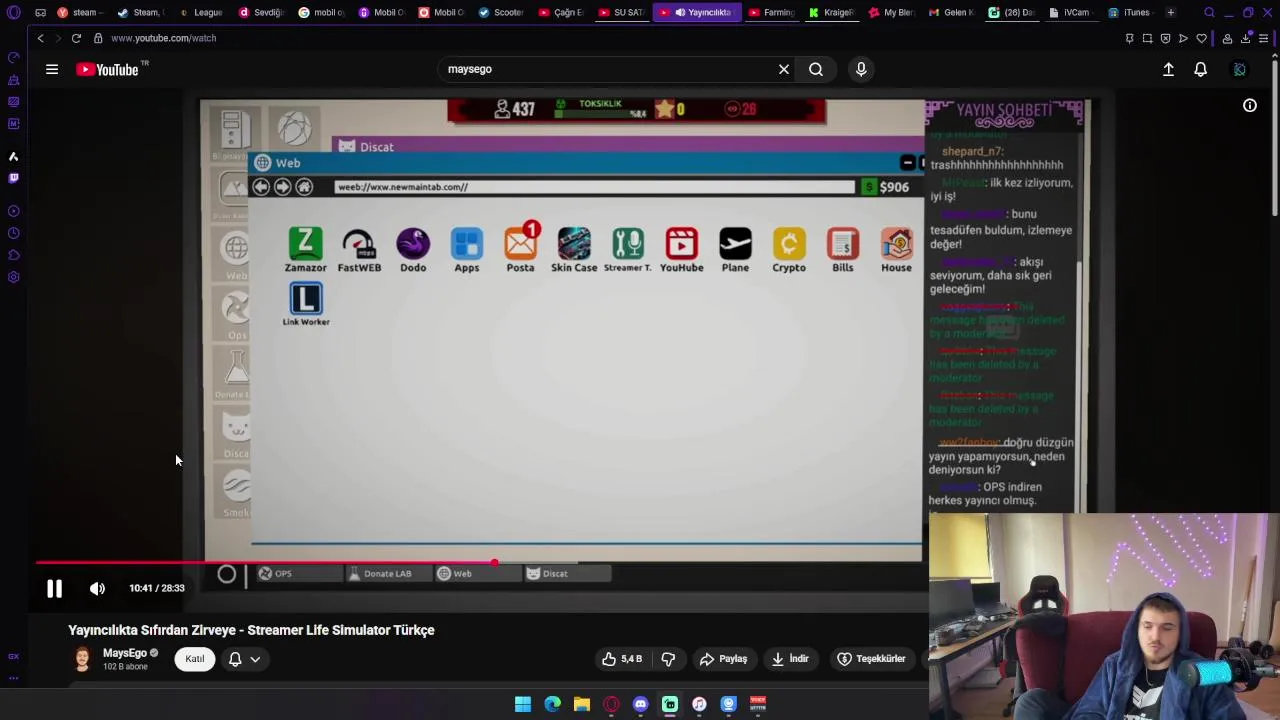The height and width of the screenshot is (720, 1280).
Task: Open the Streamer T. microphone icon
Action: click(x=628, y=250)
